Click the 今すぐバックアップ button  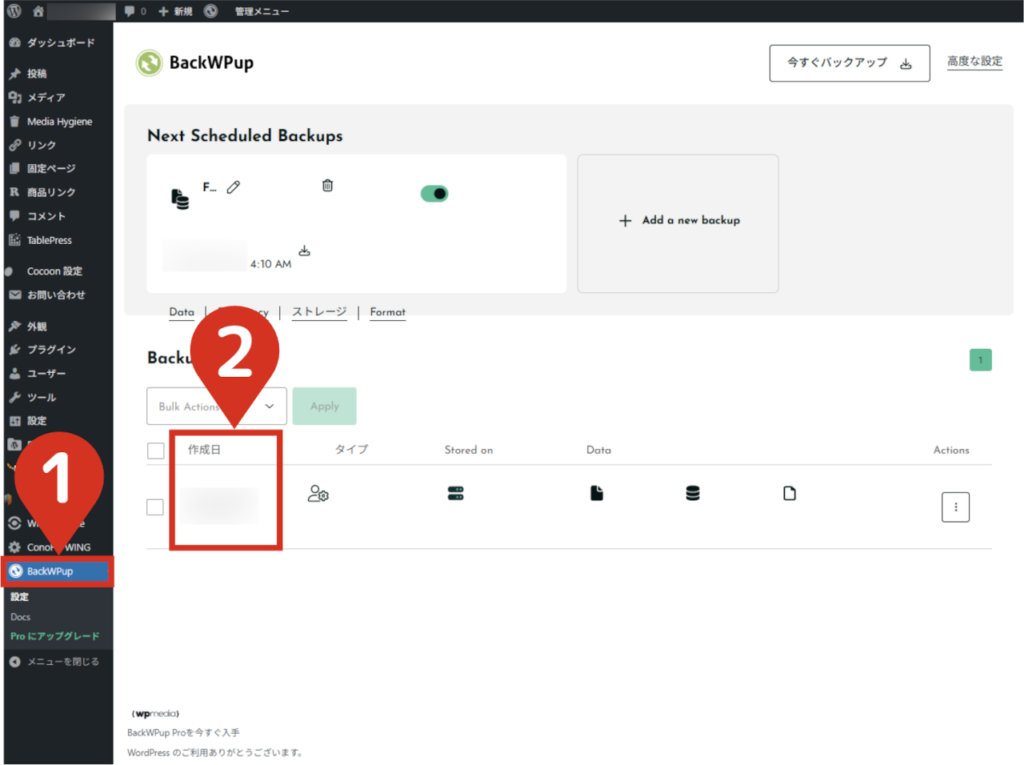(849, 63)
